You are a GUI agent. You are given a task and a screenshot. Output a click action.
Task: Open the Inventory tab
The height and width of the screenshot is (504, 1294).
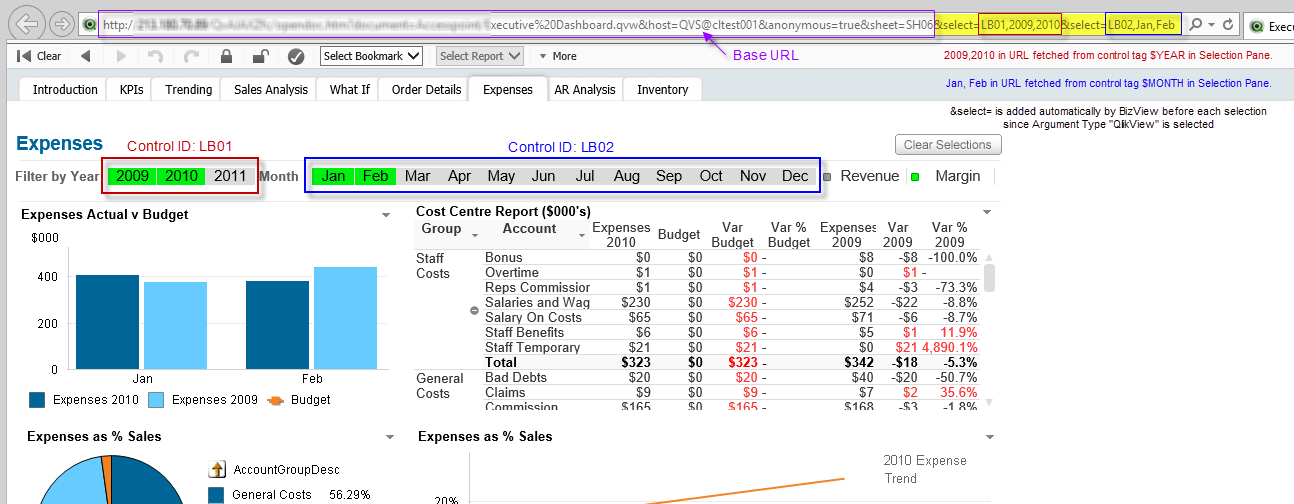663,89
